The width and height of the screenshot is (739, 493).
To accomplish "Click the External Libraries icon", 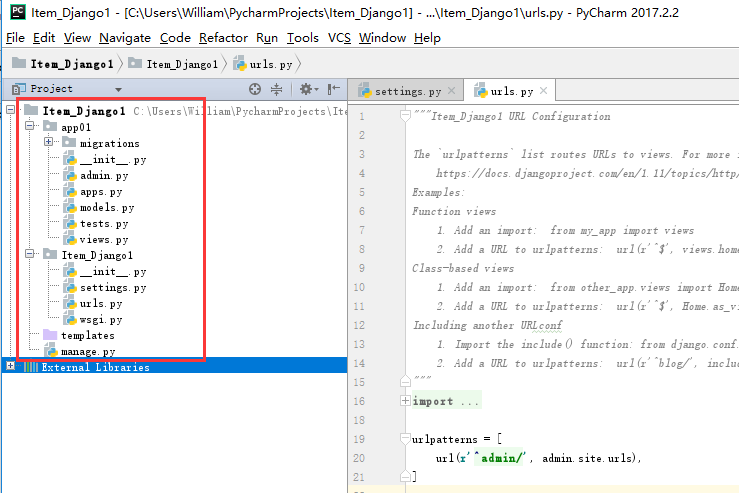I will [31, 367].
